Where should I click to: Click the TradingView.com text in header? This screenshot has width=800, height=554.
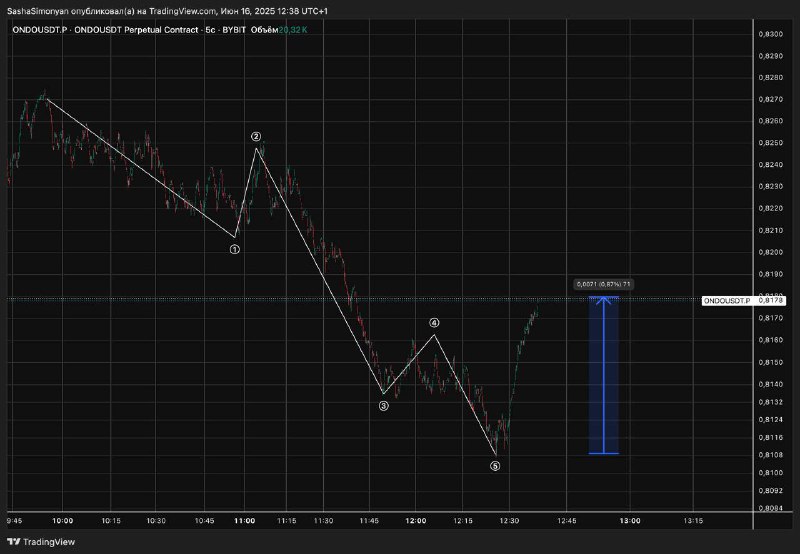(183, 11)
